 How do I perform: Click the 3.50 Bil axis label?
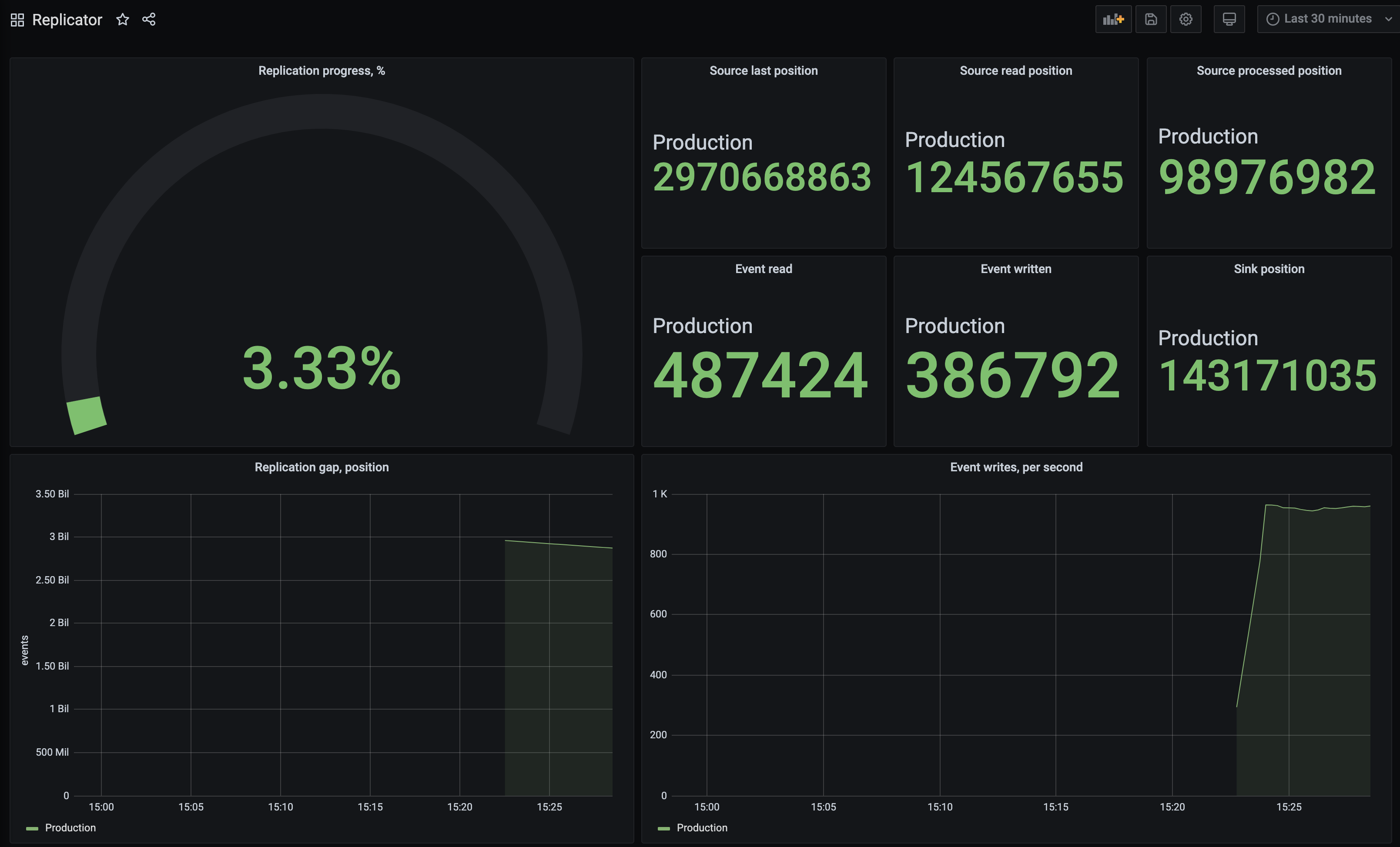pos(52,494)
